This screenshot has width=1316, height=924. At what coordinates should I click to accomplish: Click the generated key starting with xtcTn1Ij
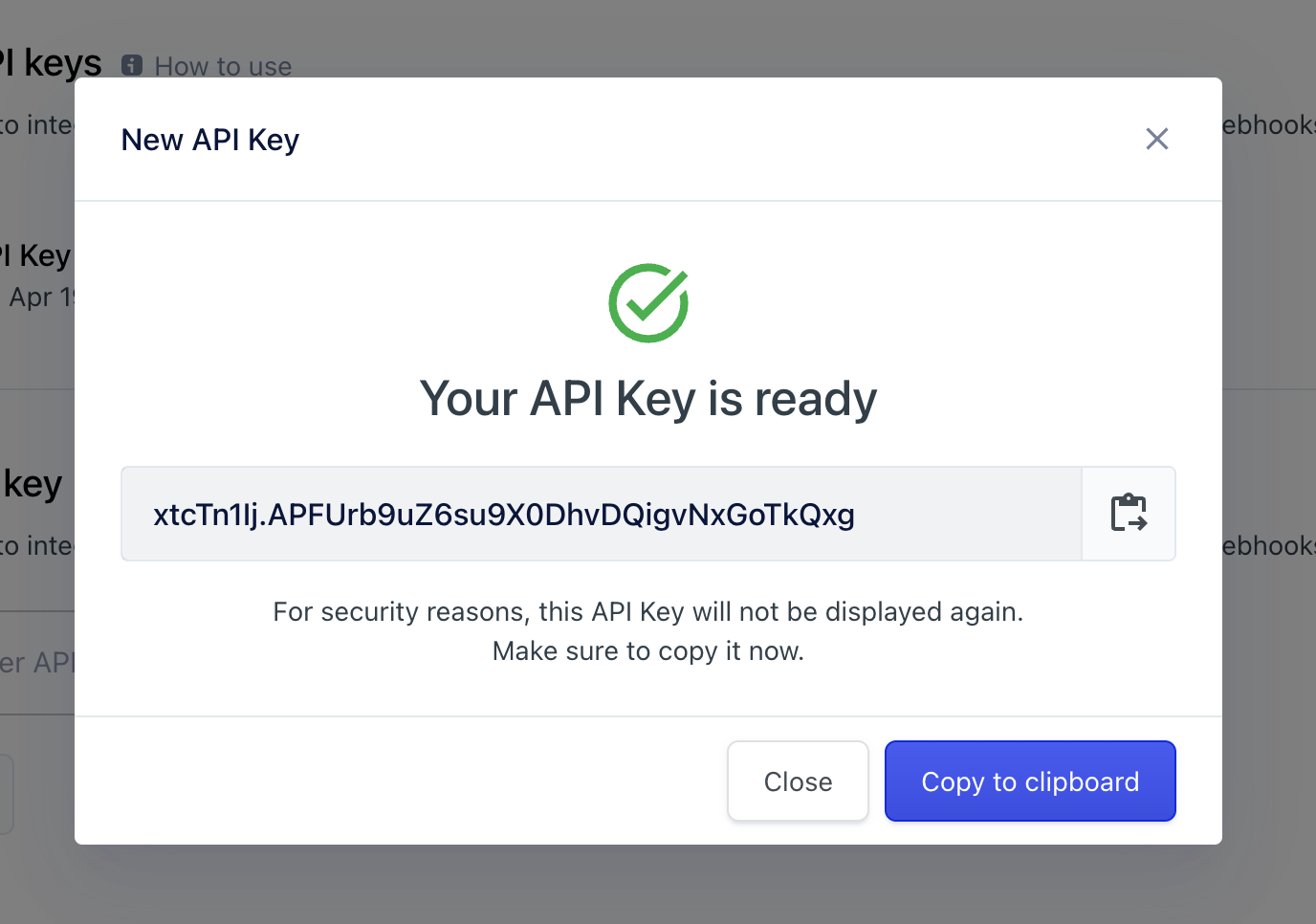[x=503, y=515]
